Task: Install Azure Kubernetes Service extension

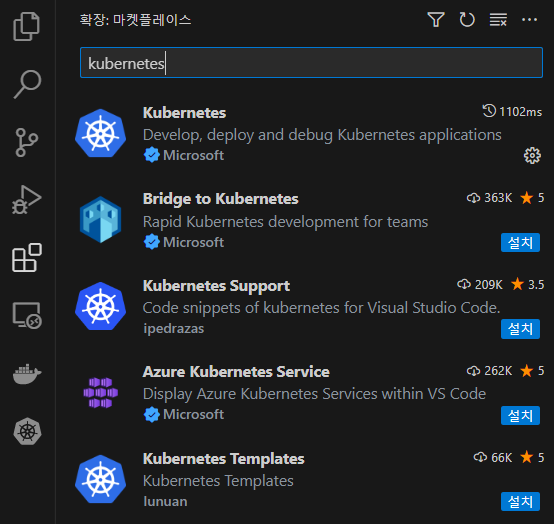Action: [x=520, y=416]
